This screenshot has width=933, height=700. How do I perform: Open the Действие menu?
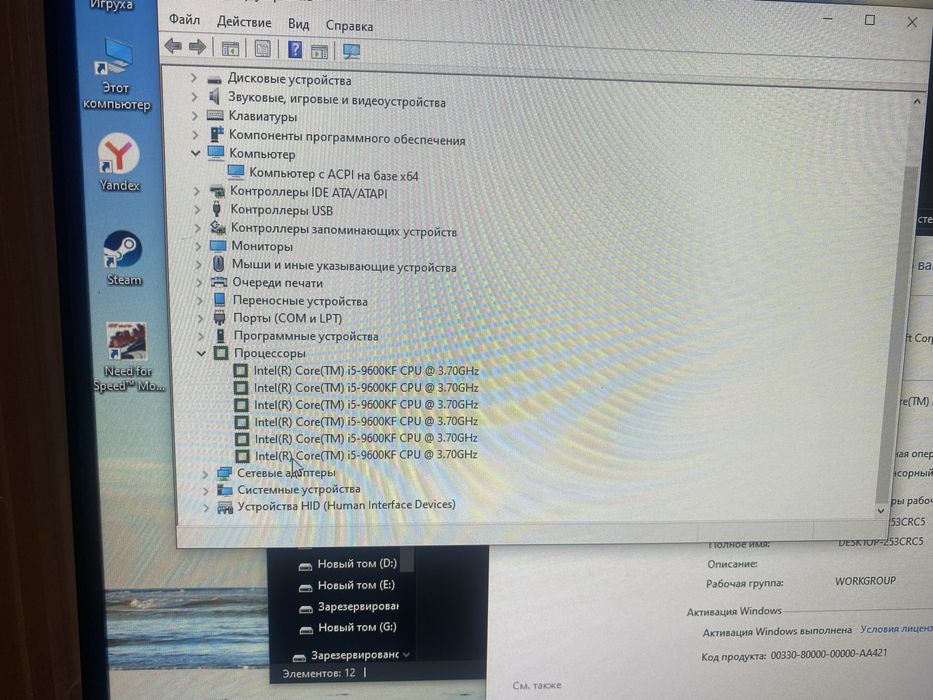coord(244,22)
